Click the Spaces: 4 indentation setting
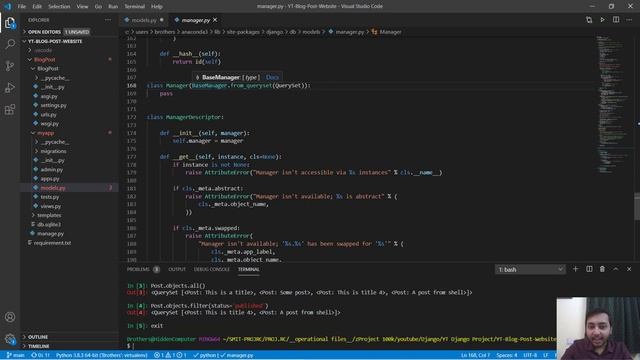Viewport: 640px width, 360px height. pos(507,355)
